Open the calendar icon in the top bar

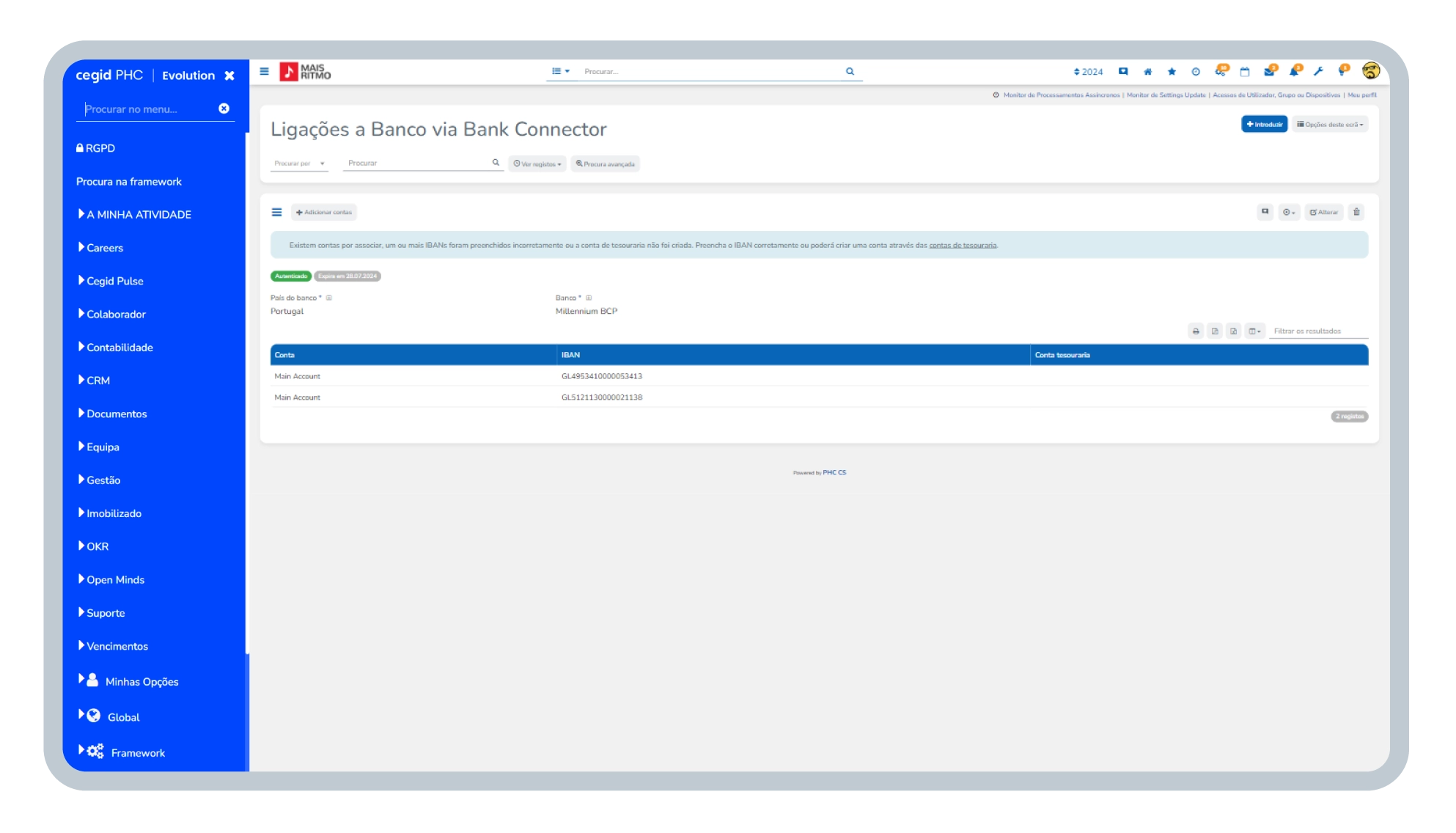[x=1245, y=72]
